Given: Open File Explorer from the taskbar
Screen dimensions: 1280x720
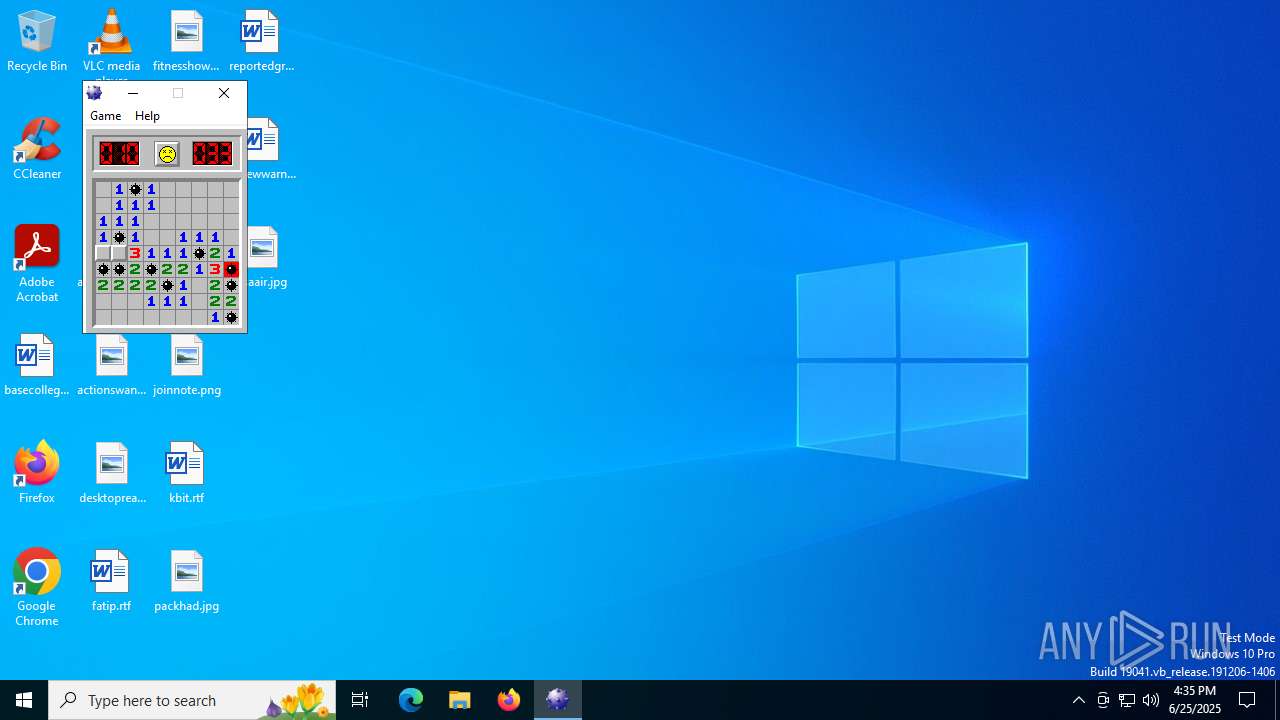Looking at the screenshot, I should click(x=460, y=700).
